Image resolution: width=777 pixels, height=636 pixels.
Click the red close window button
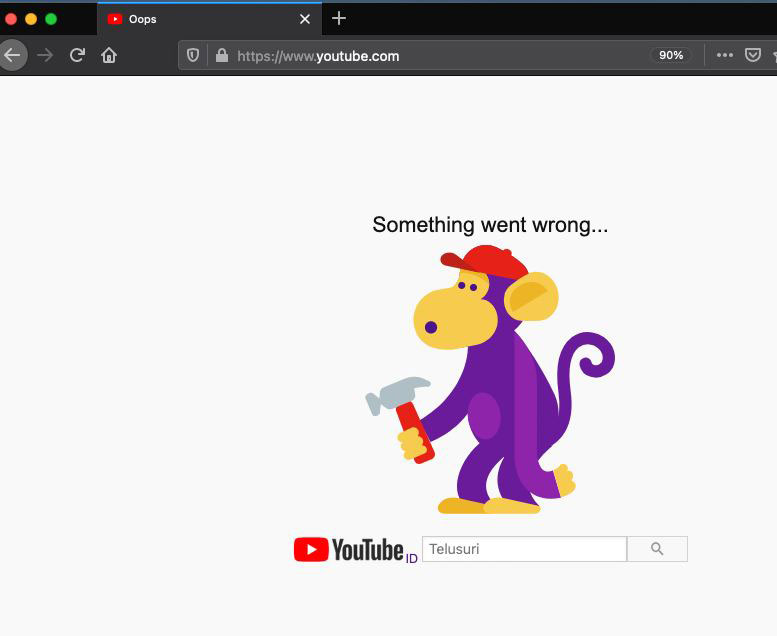pos(11,19)
